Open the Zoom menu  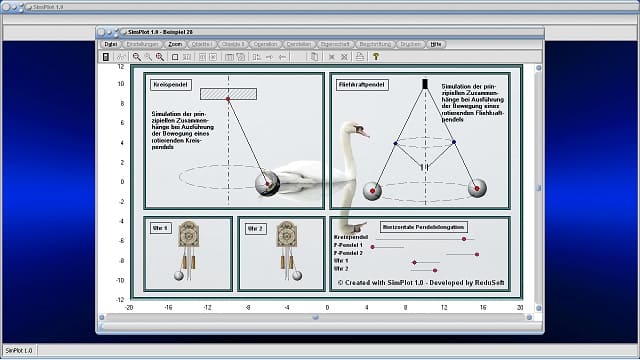pos(175,44)
